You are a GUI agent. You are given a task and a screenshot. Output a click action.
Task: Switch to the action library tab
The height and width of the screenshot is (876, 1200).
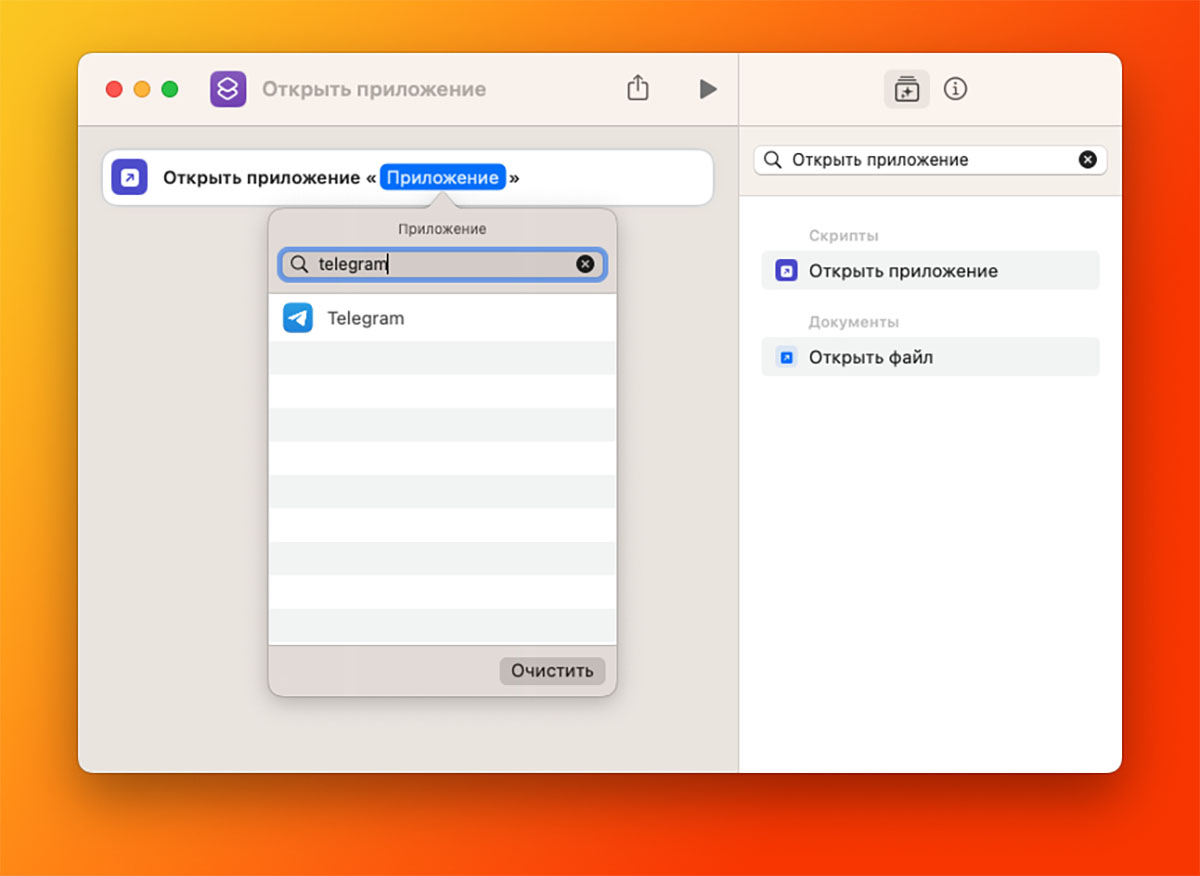coord(905,89)
